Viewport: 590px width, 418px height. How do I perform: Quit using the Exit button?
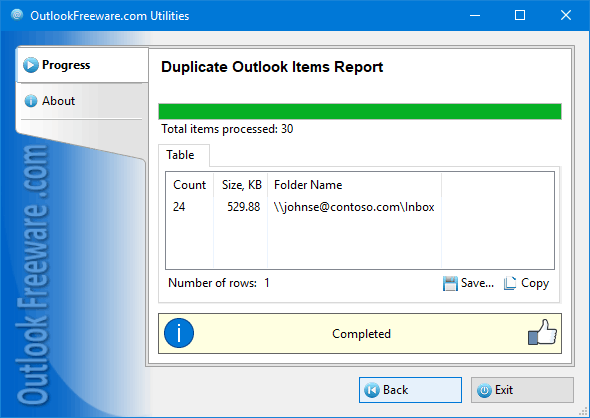click(x=522, y=390)
